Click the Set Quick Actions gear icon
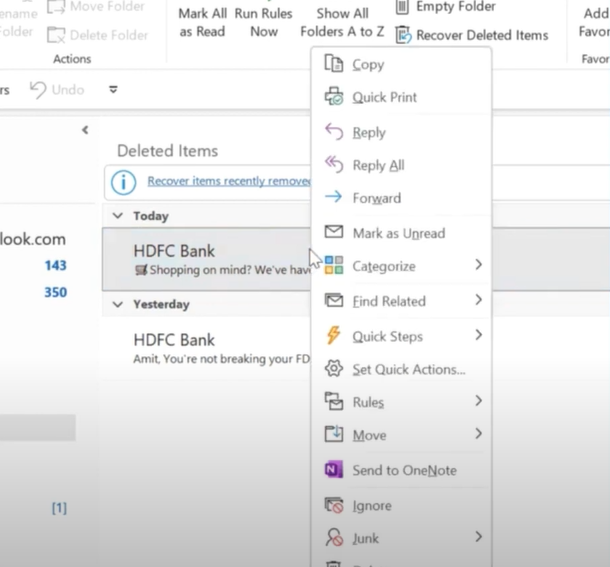The image size is (610, 567). click(x=334, y=368)
